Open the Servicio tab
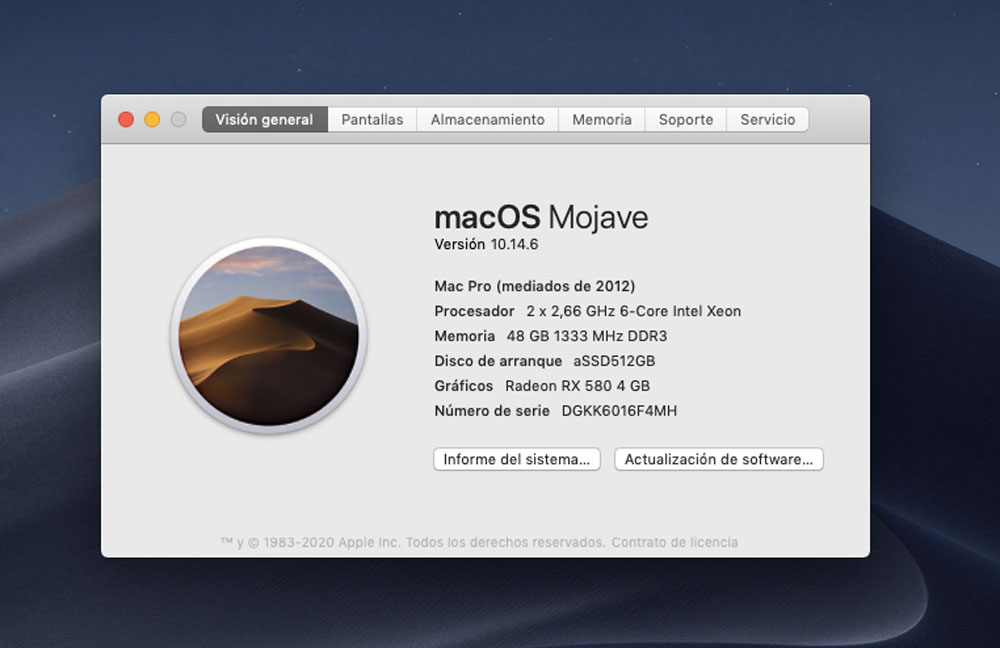Viewport: 1000px width, 648px height. click(x=767, y=120)
